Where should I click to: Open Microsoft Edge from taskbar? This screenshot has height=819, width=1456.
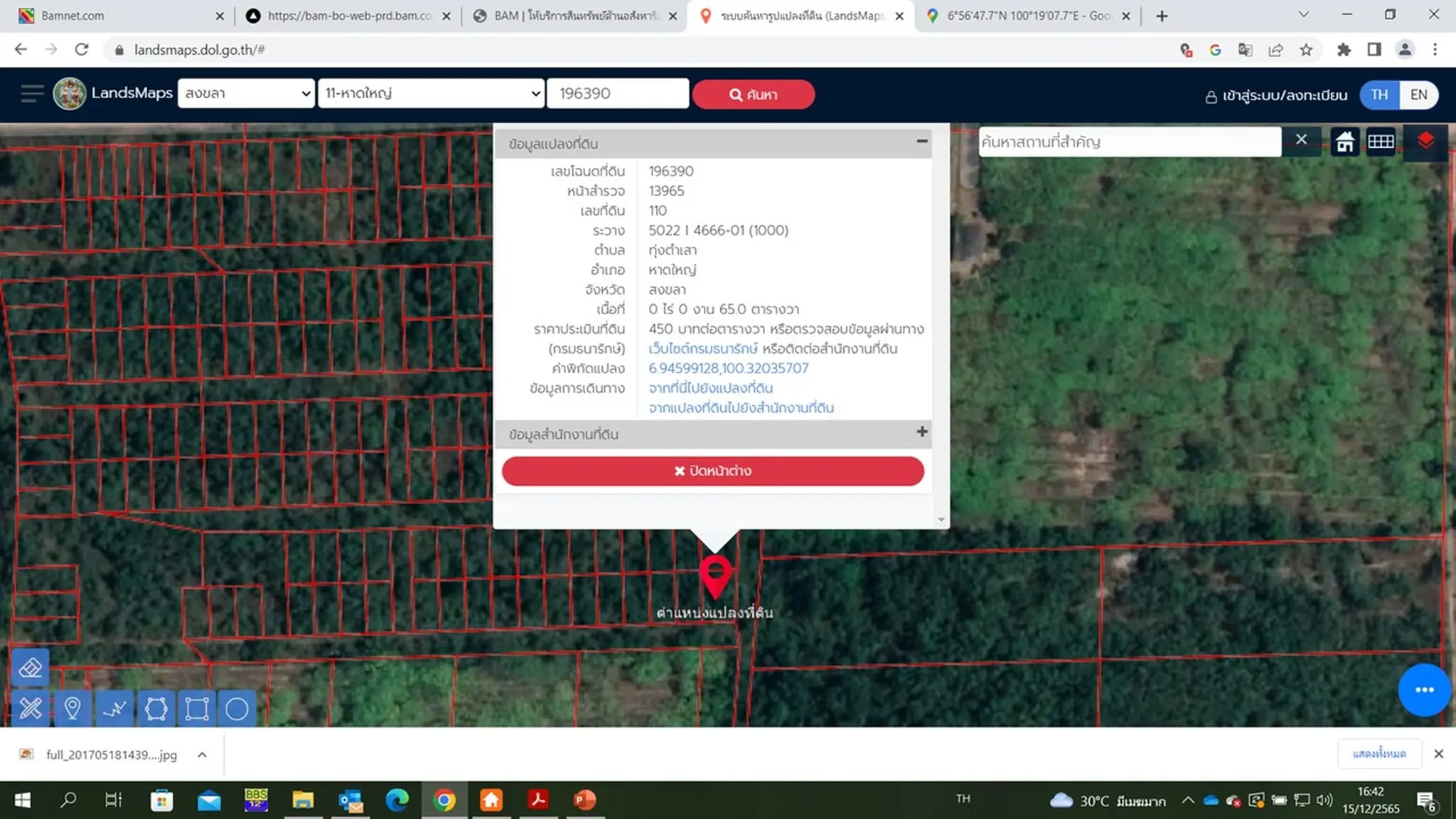coord(397,801)
